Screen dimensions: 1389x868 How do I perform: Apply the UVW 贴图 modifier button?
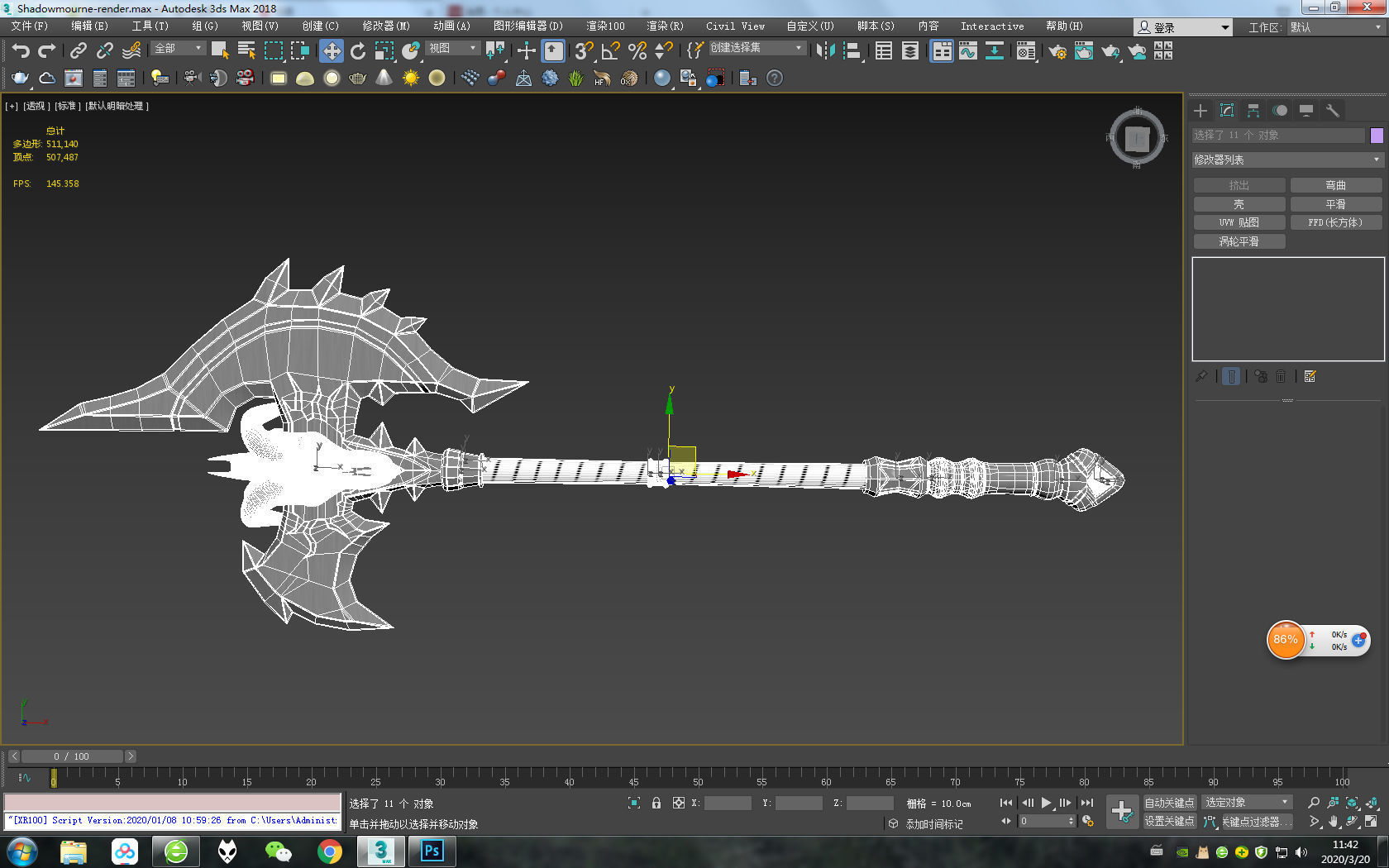pyautogui.click(x=1239, y=222)
